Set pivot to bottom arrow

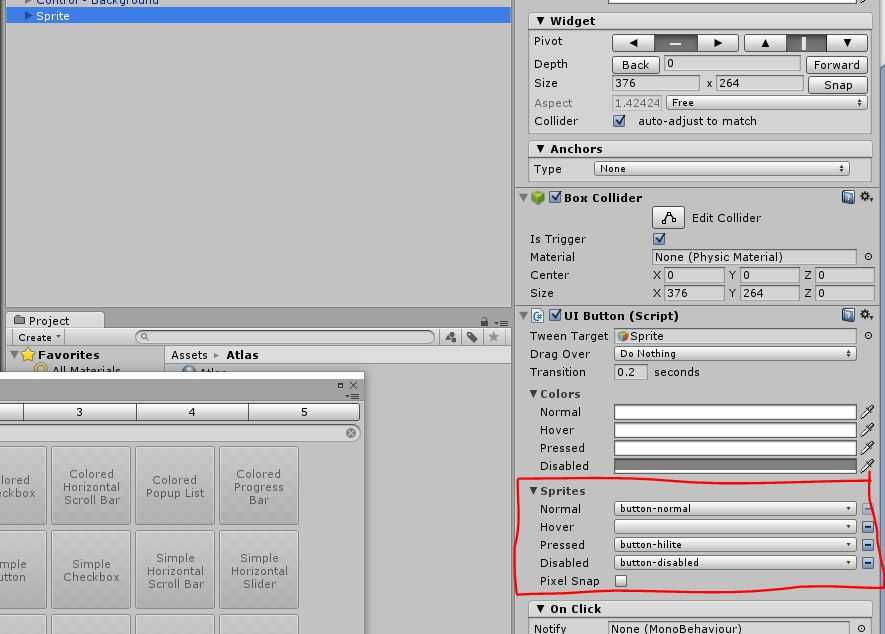[x=847, y=43]
